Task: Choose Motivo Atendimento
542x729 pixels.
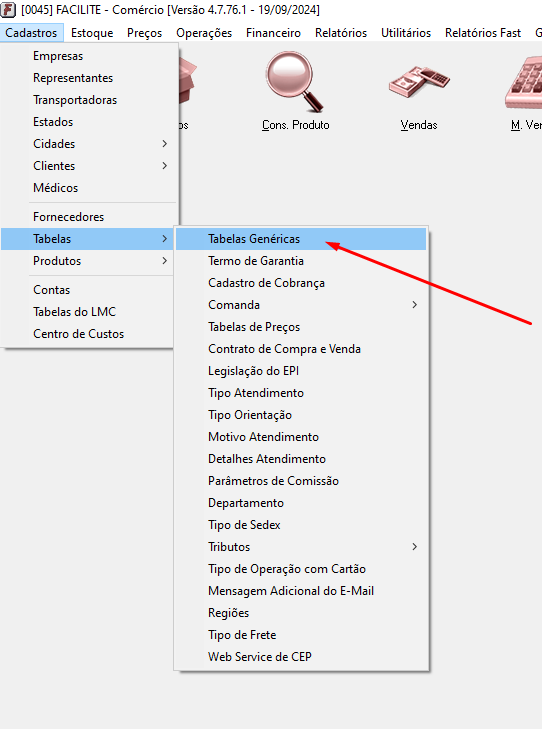Action: click(x=301, y=437)
